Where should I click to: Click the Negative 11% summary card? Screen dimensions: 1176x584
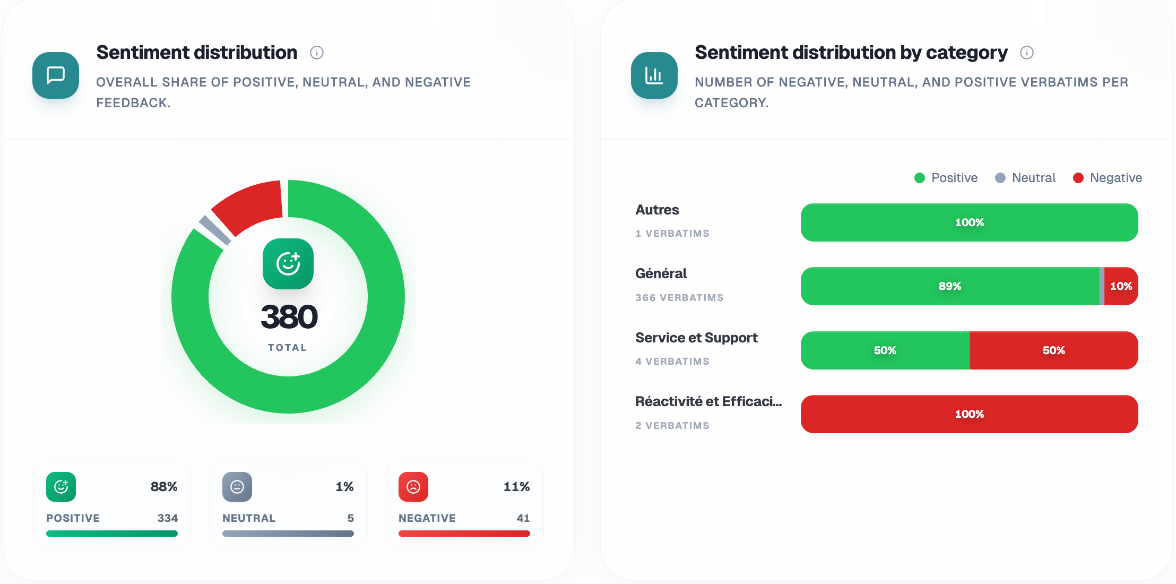tap(464, 505)
